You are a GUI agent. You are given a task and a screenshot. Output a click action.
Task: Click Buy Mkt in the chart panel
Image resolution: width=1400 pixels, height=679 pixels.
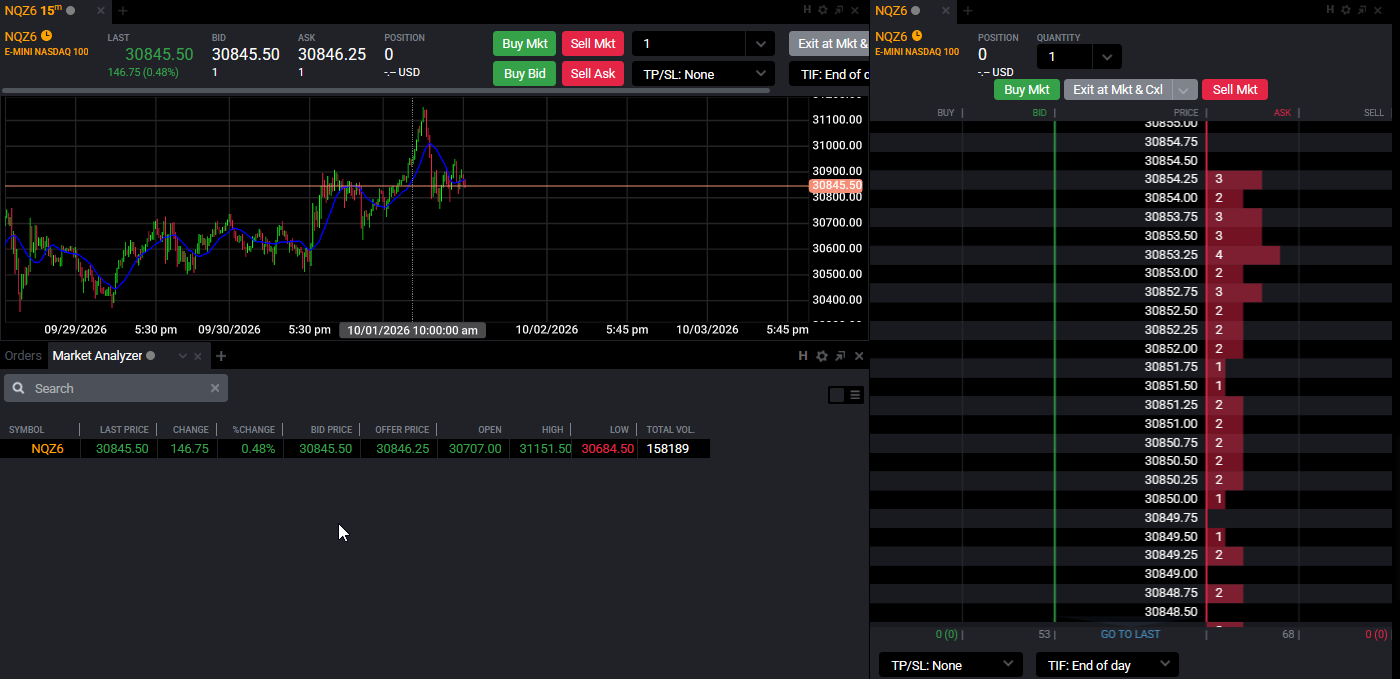(x=525, y=44)
